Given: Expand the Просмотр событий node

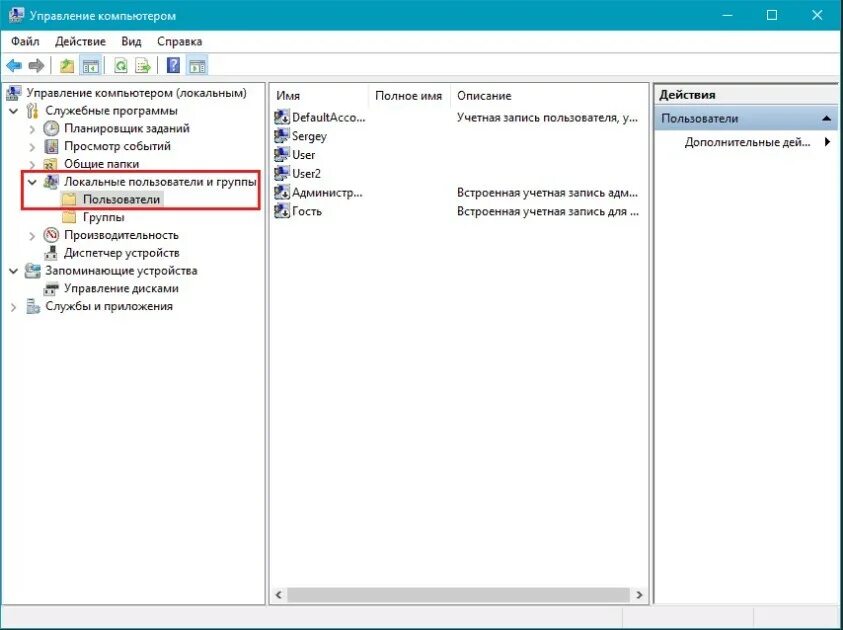Looking at the screenshot, I should [x=32, y=147].
